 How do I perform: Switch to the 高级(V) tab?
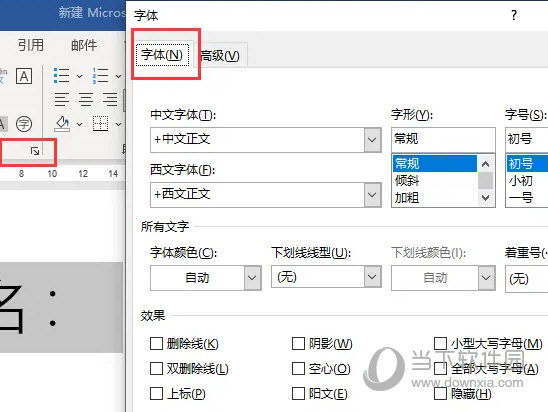coord(220,56)
